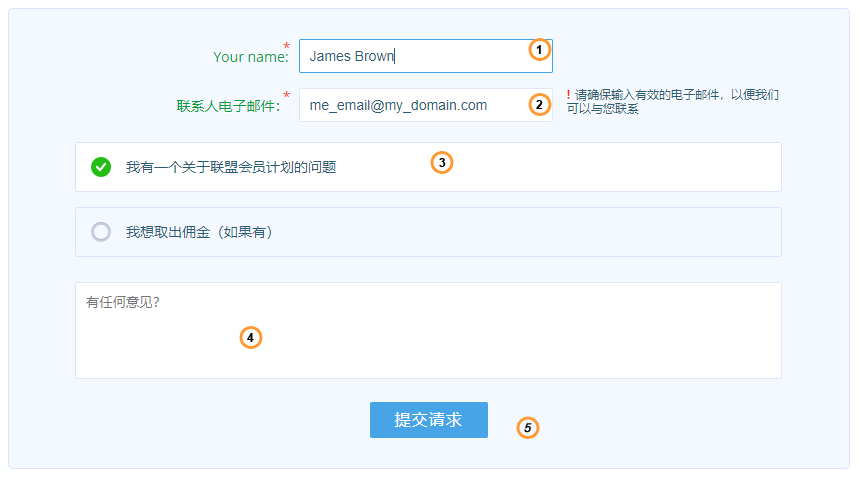Image resolution: width=860 pixels, height=480 pixels.
Task: Select the green checked affiliate question radio
Action: [x=101, y=167]
